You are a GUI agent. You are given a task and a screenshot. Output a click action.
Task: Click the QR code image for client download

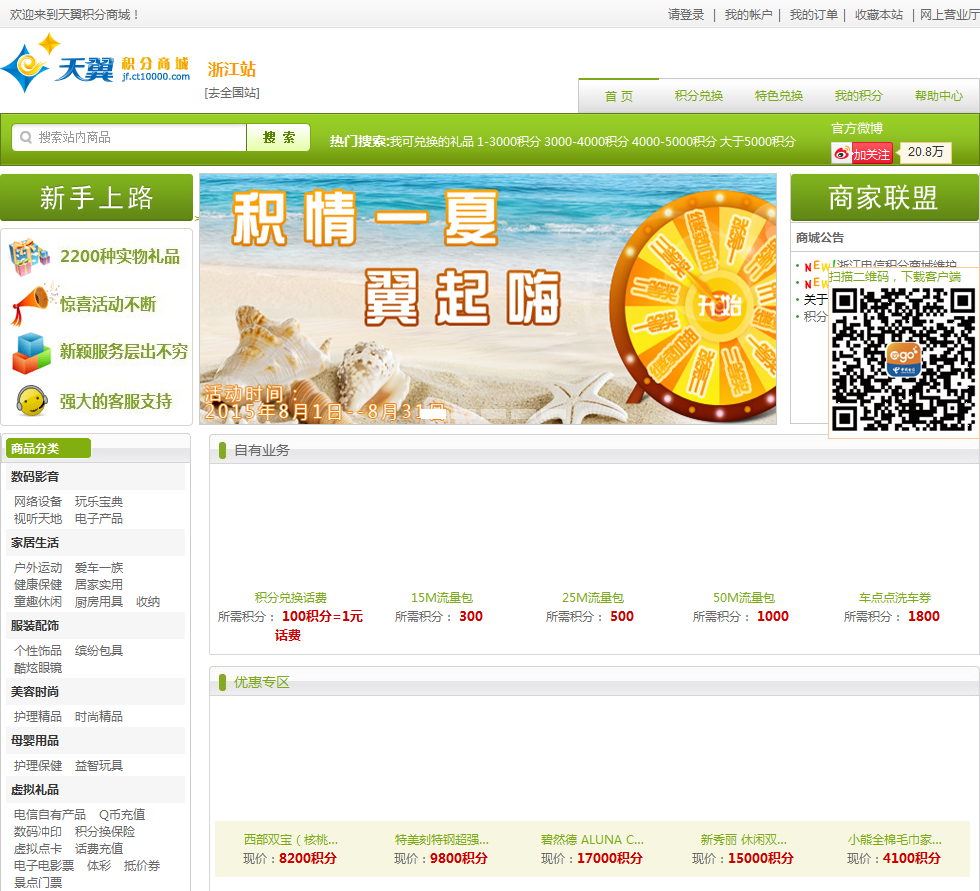pyautogui.click(x=903, y=361)
